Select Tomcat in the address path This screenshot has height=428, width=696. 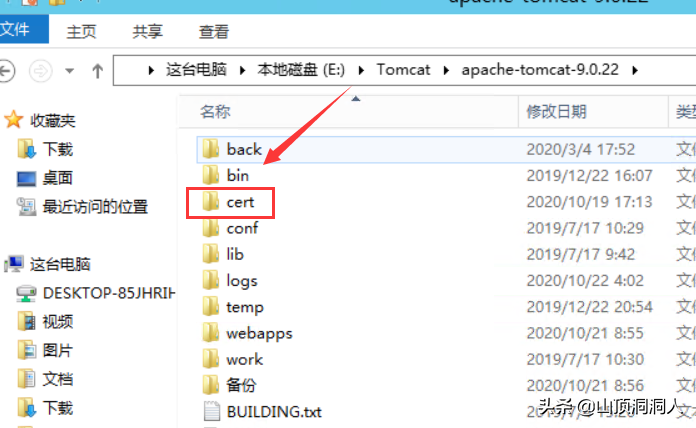pos(403,70)
